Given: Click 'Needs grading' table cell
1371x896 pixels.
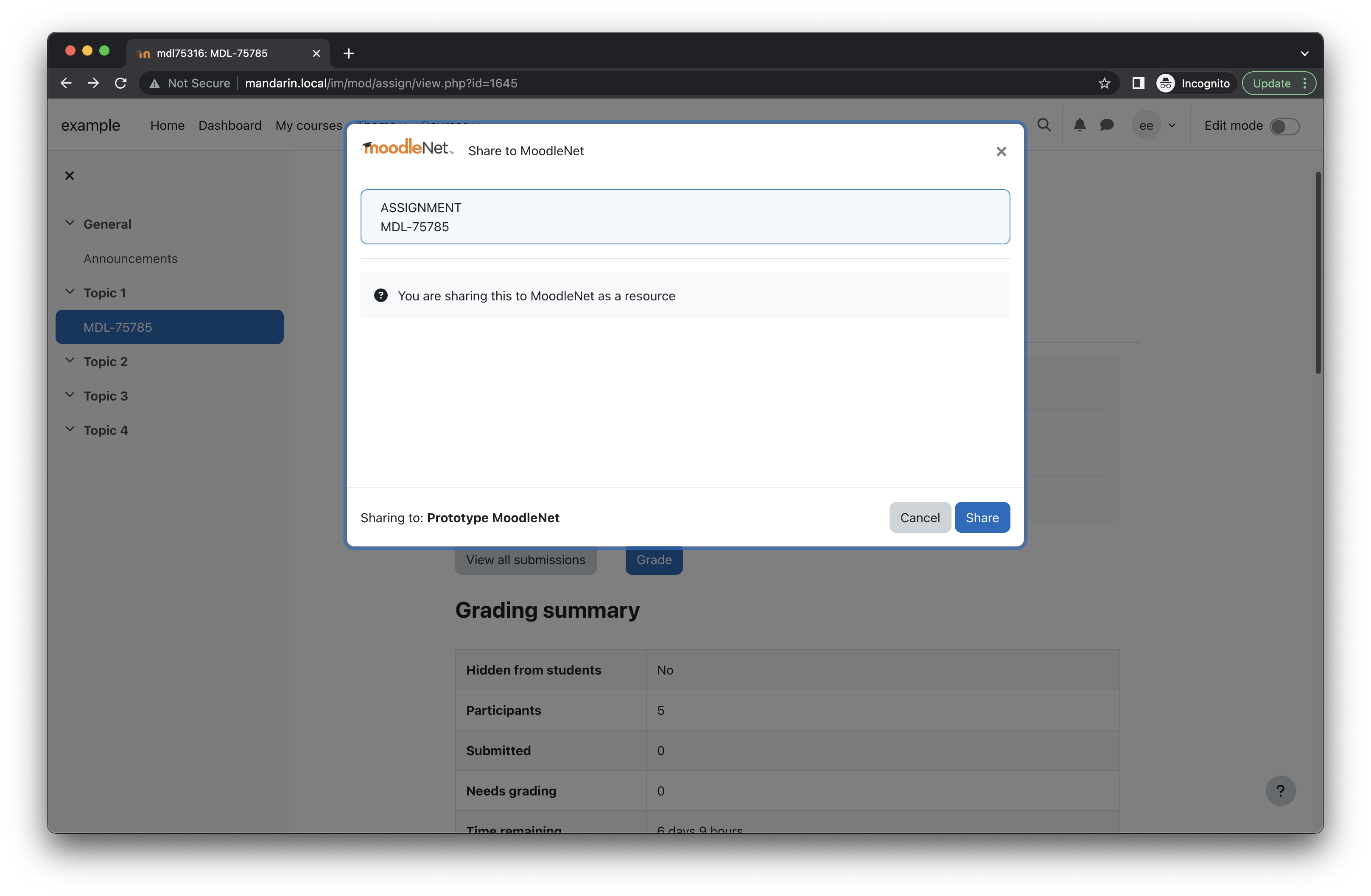Looking at the screenshot, I should coord(551,790).
